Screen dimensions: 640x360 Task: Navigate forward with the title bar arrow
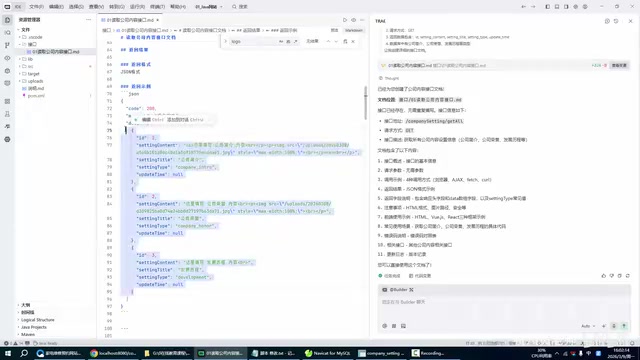533,7
